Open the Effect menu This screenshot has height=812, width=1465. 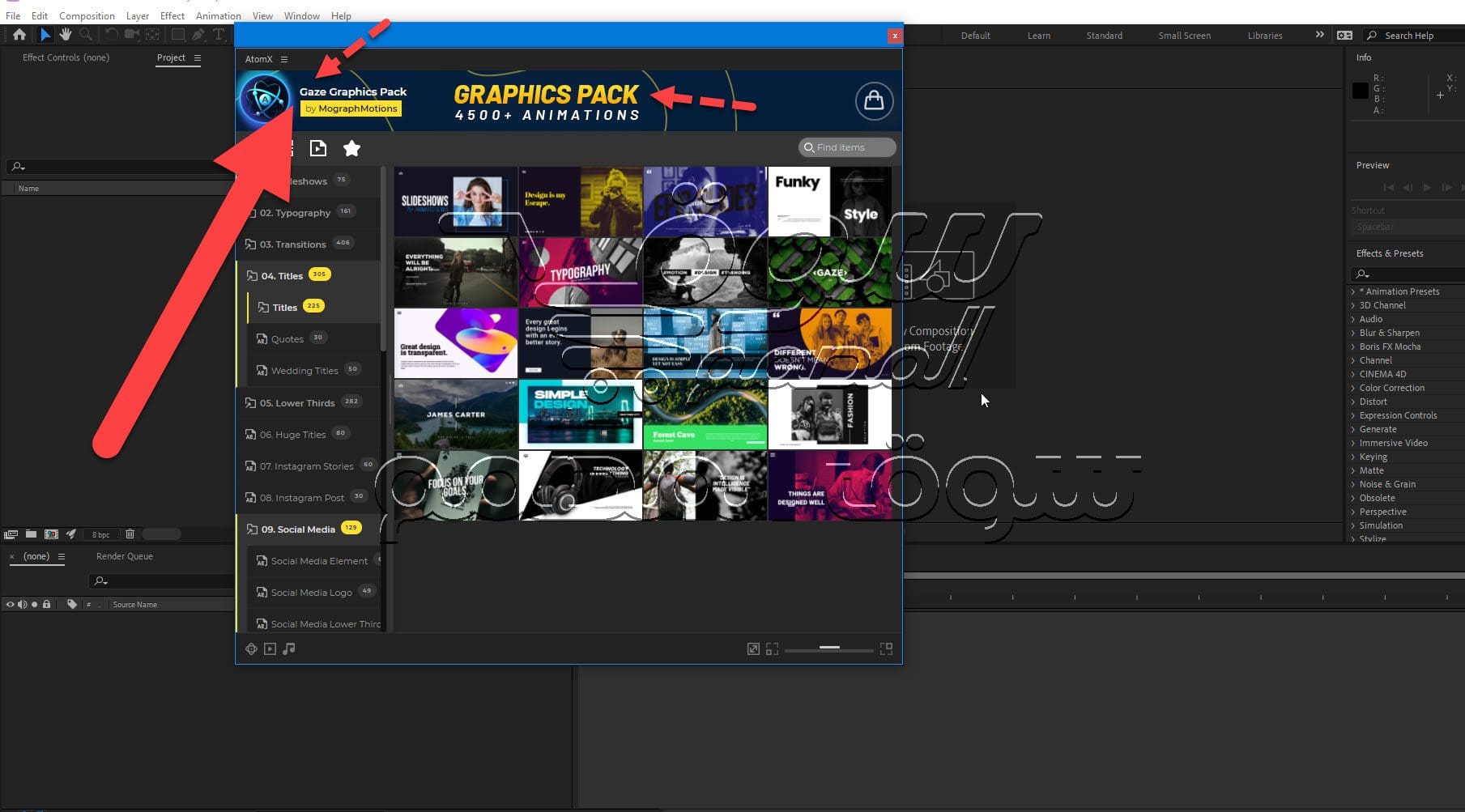click(x=172, y=15)
